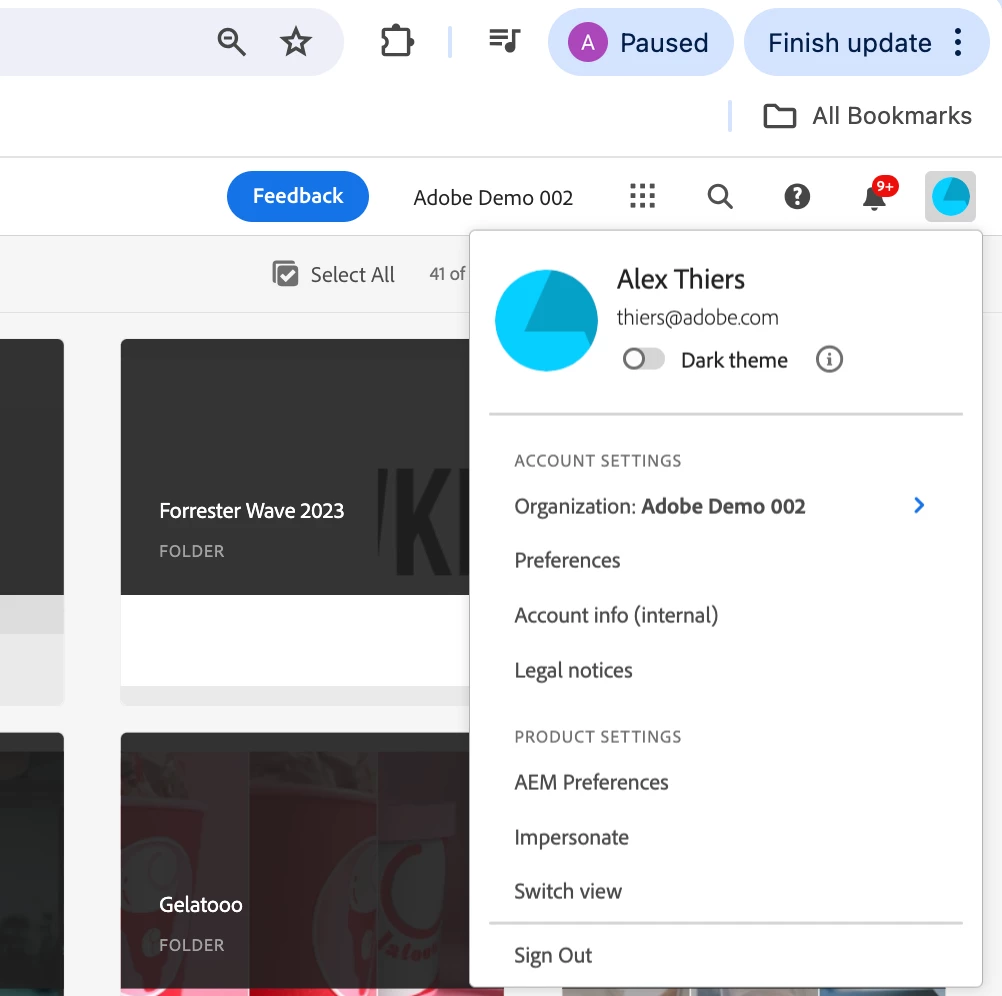Open the media controls icon in Chrome toolbar
The width and height of the screenshot is (1002, 996).
[504, 41]
